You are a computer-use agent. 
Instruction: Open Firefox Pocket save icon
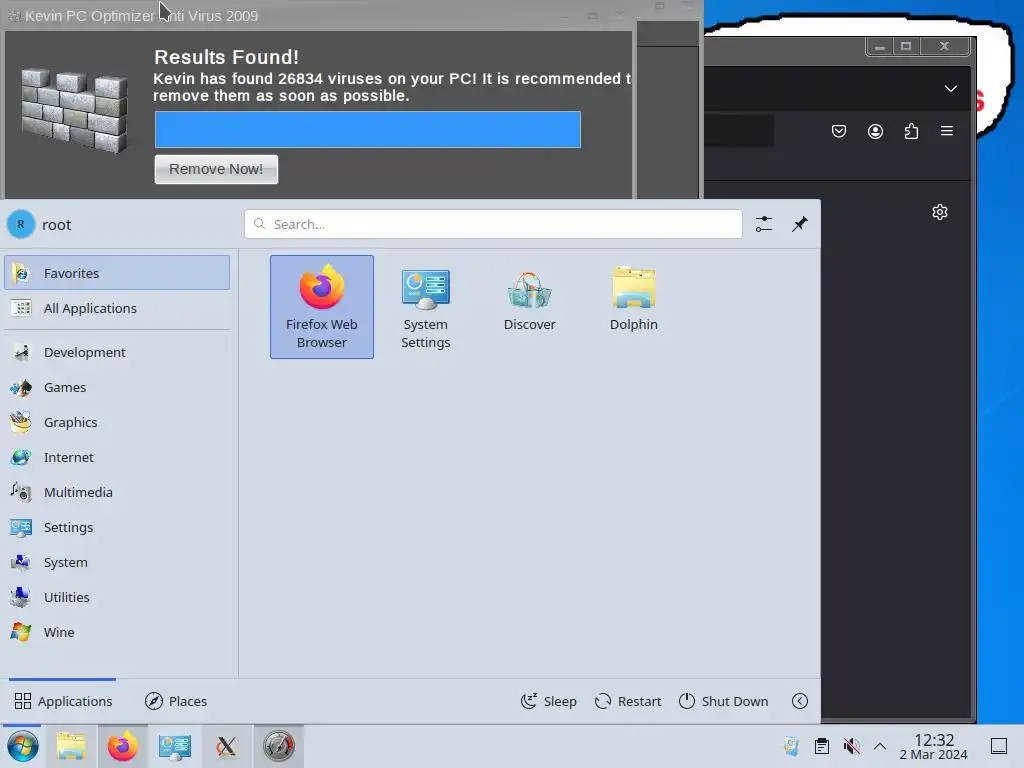[839, 131]
